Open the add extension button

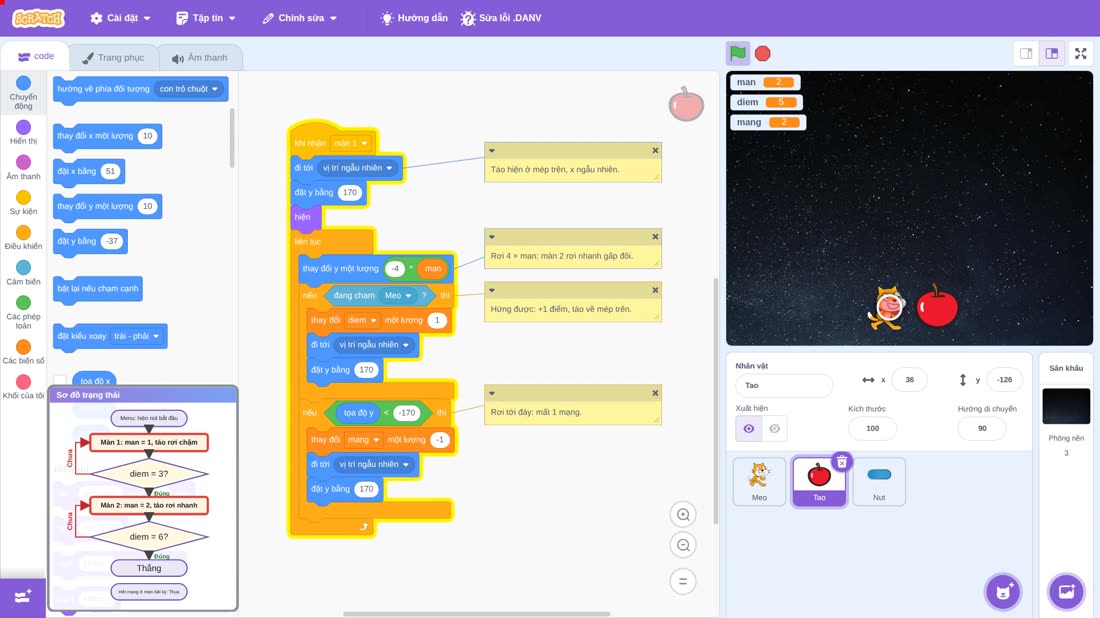coord(22,597)
